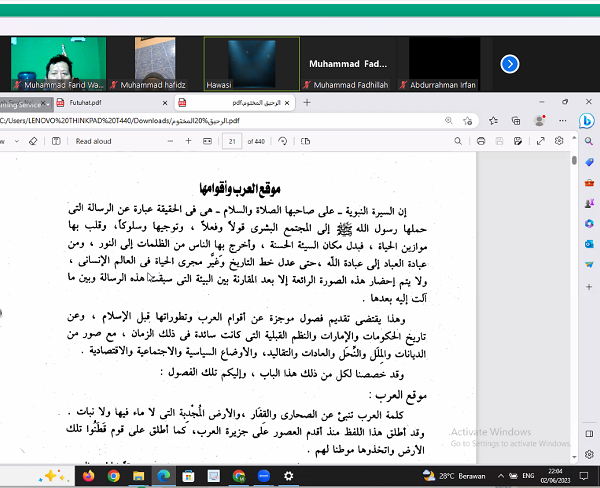Open Microsoft Edge from the taskbar
The width and height of the screenshot is (600, 488).
pos(164,476)
